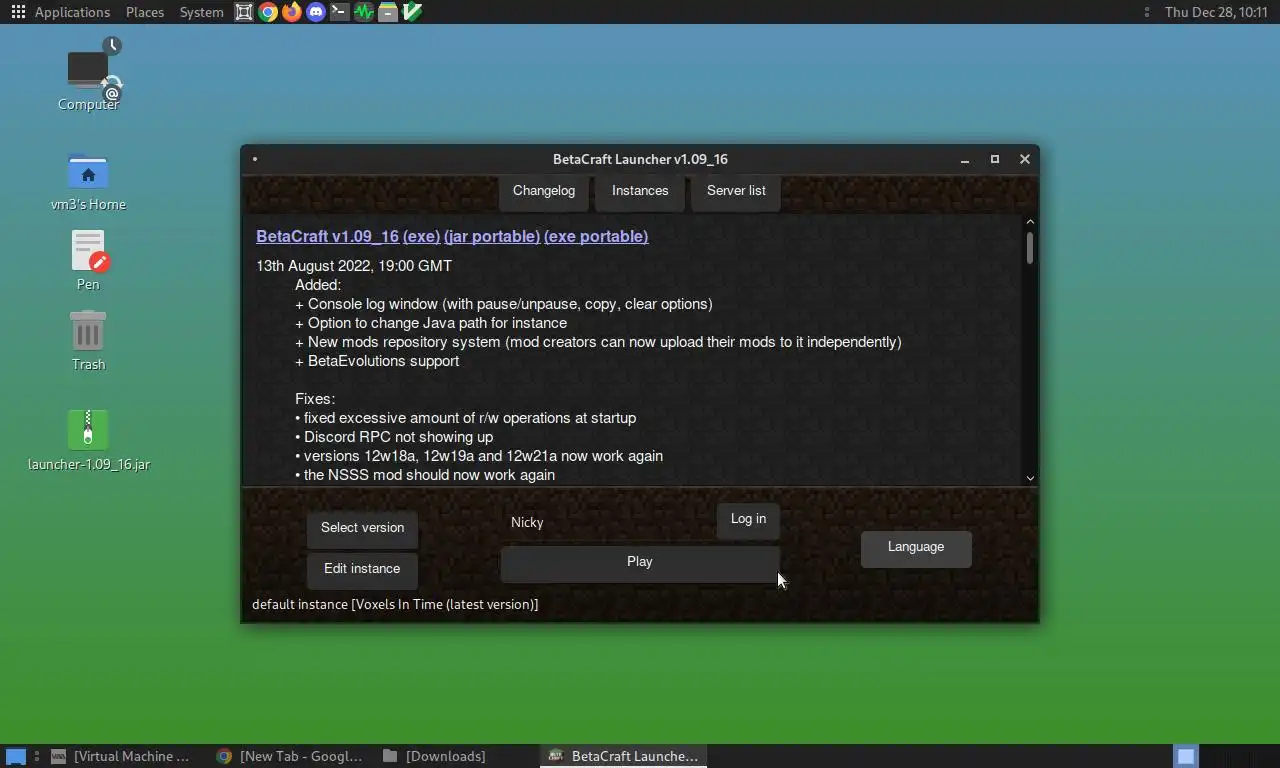Click the Select version button
This screenshot has height=768, width=1280.
(362, 528)
